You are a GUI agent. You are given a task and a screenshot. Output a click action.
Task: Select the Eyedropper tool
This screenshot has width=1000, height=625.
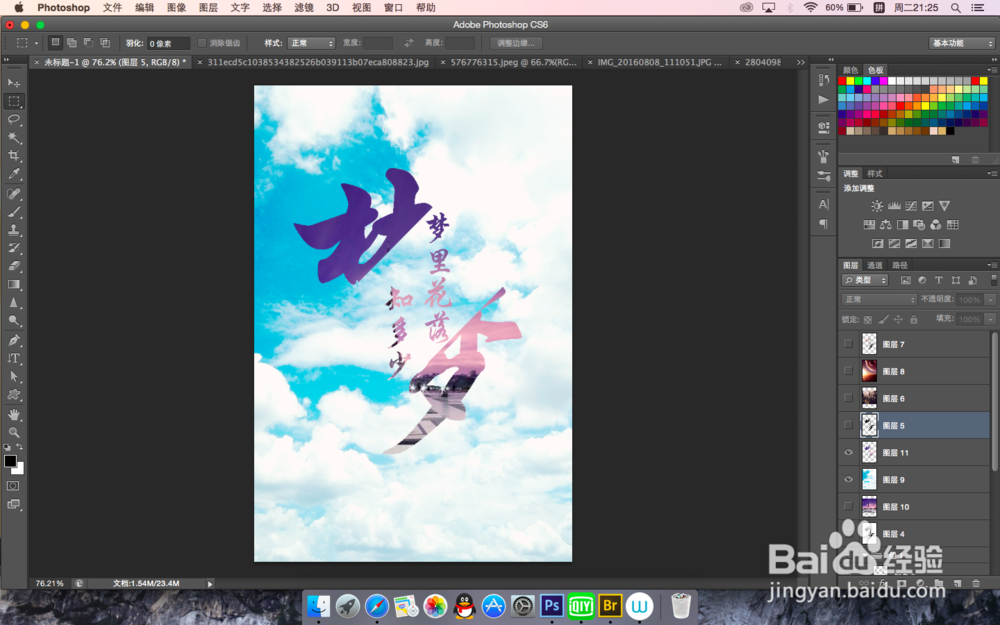tap(14, 173)
